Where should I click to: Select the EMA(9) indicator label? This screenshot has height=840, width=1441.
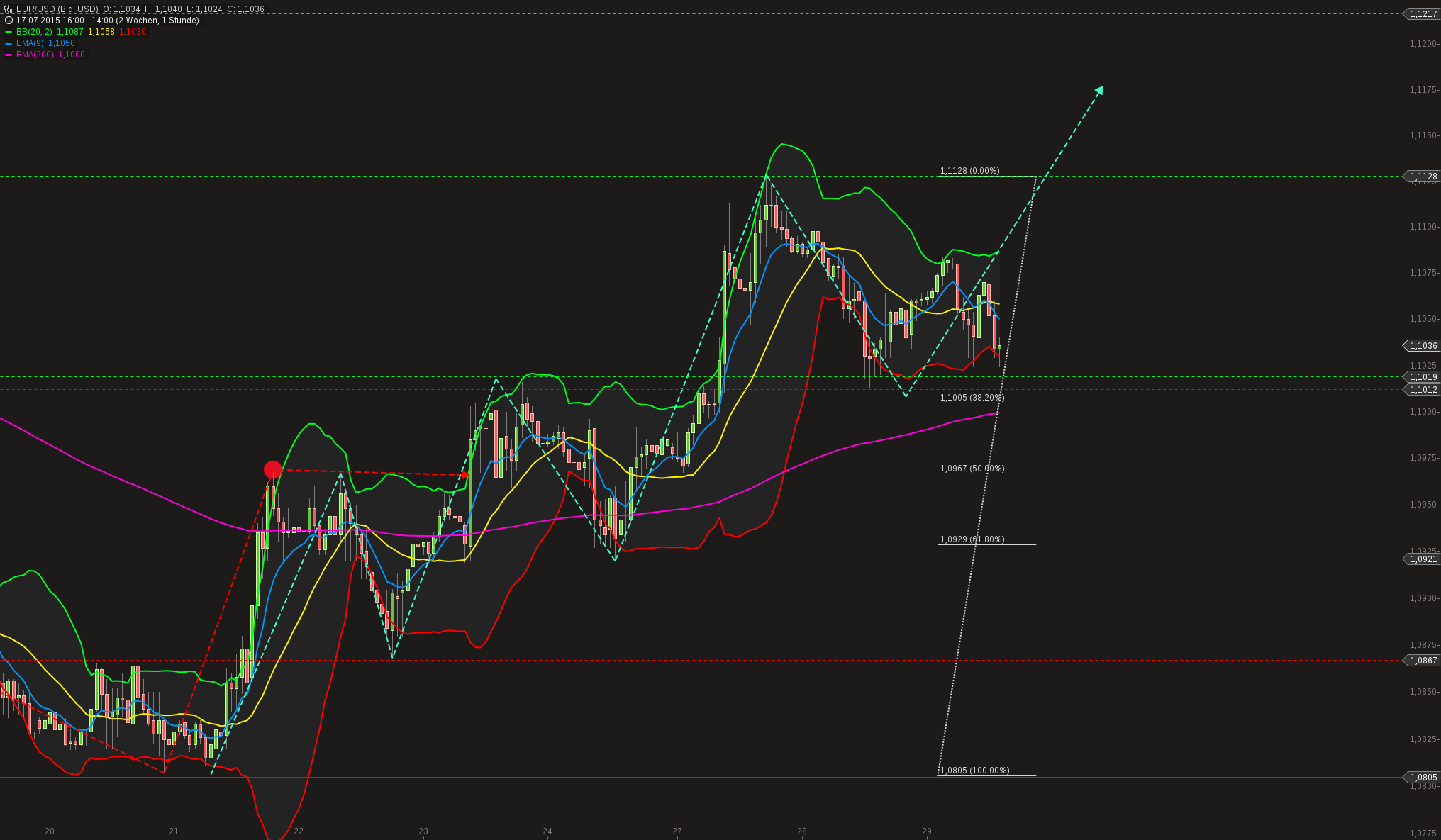(30, 43)
